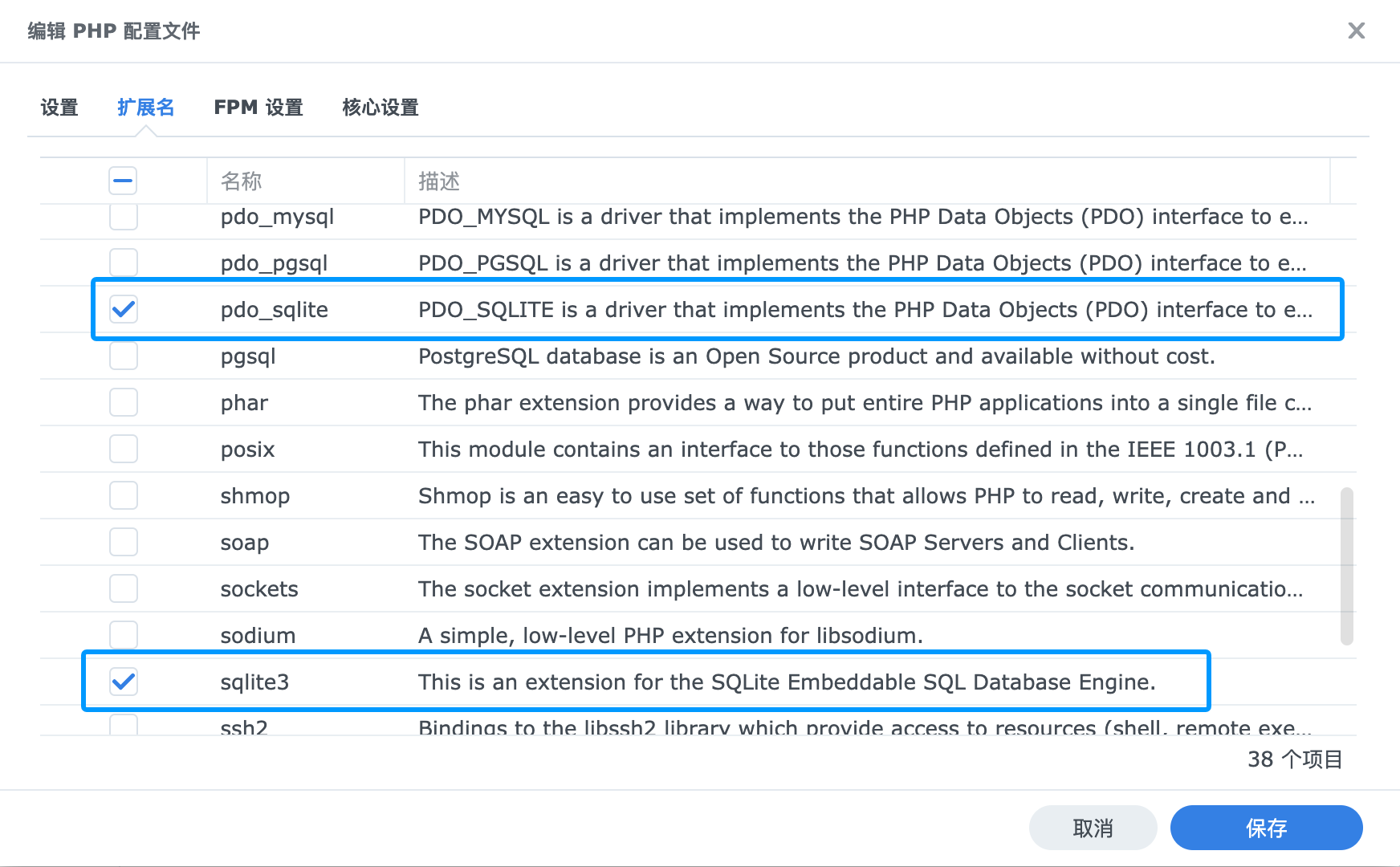The height and width of the screenshot is (867, 1400).
Task: Open the FPM 设置 tab
Action: click(x=258, y=108)
